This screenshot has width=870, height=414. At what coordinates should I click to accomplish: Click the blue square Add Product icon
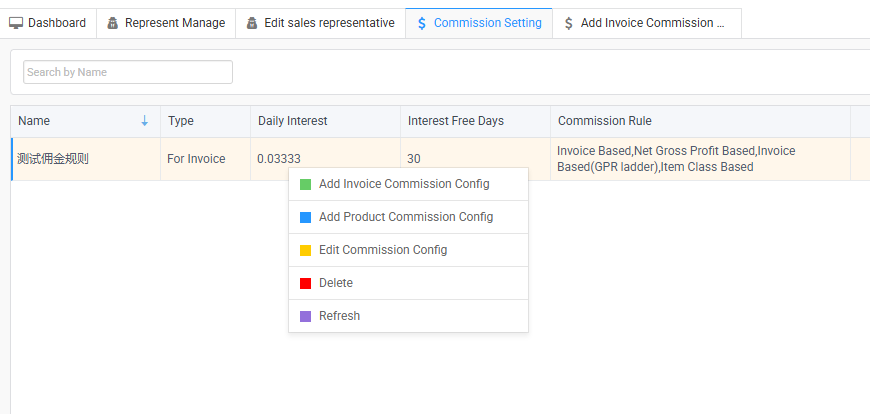point(306,217)
